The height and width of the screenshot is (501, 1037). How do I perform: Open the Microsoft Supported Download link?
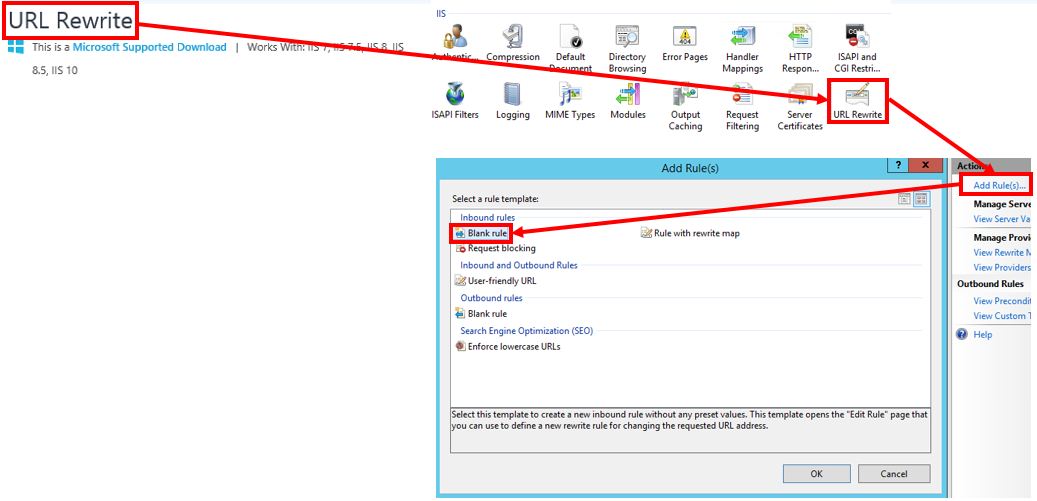tap(149, 47)
